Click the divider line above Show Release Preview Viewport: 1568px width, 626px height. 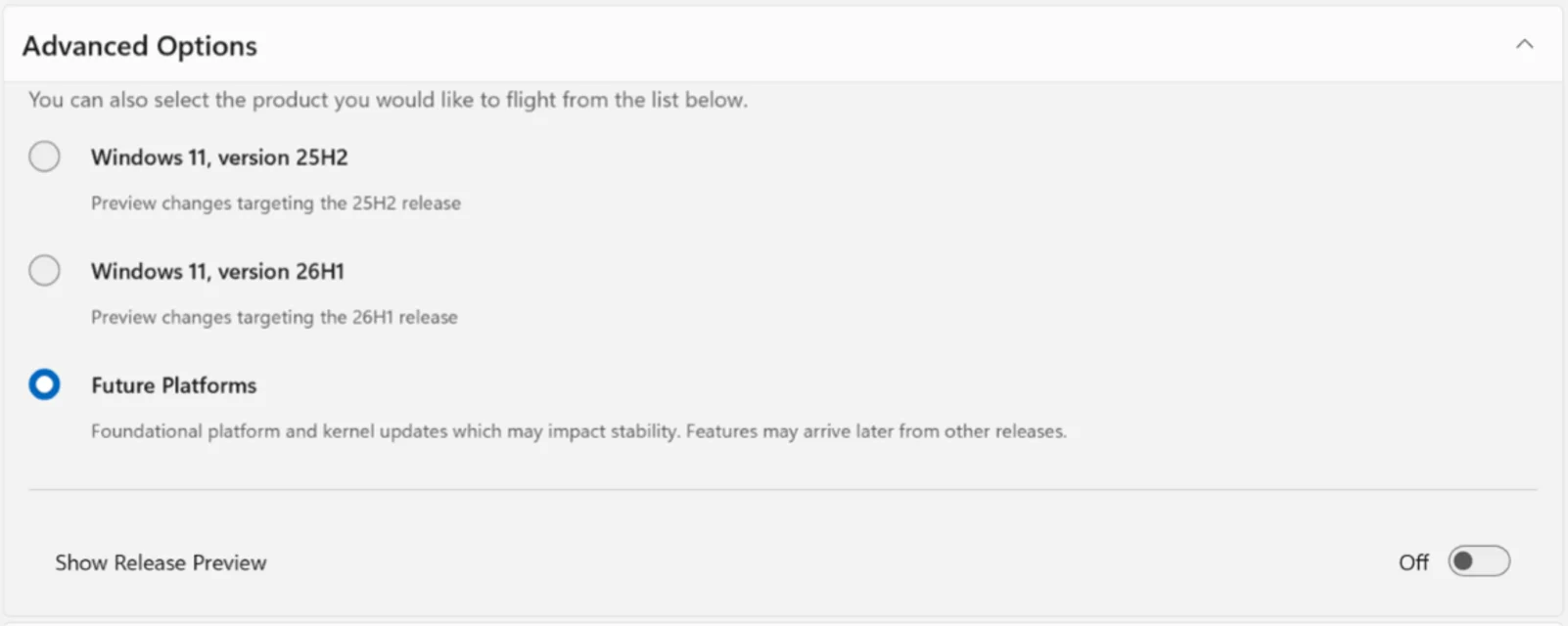[x=783, y=489]
